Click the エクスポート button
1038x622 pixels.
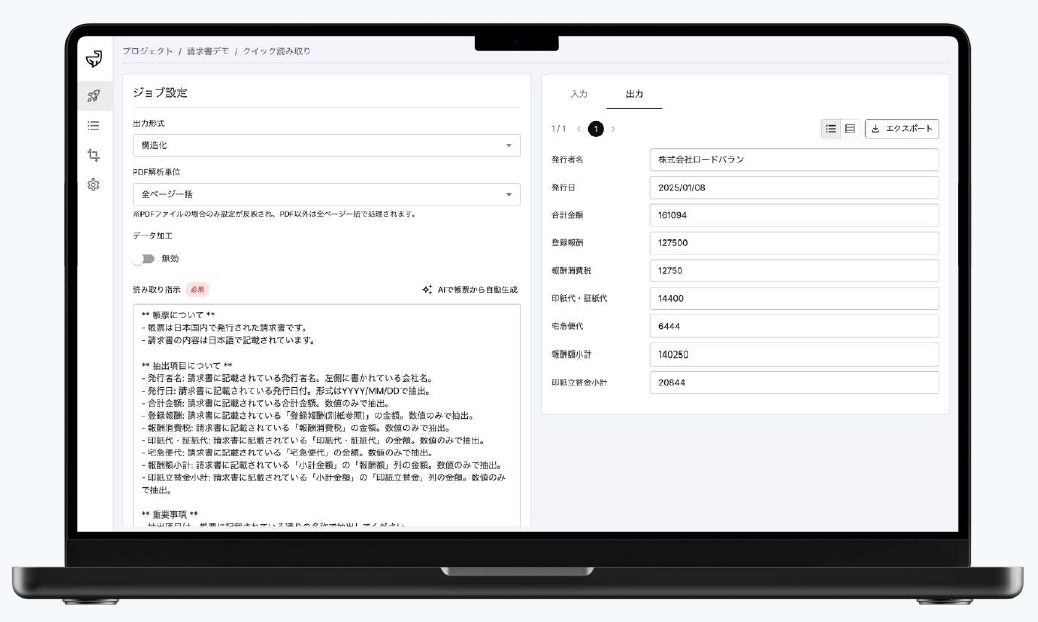click(x=902, y=128)
